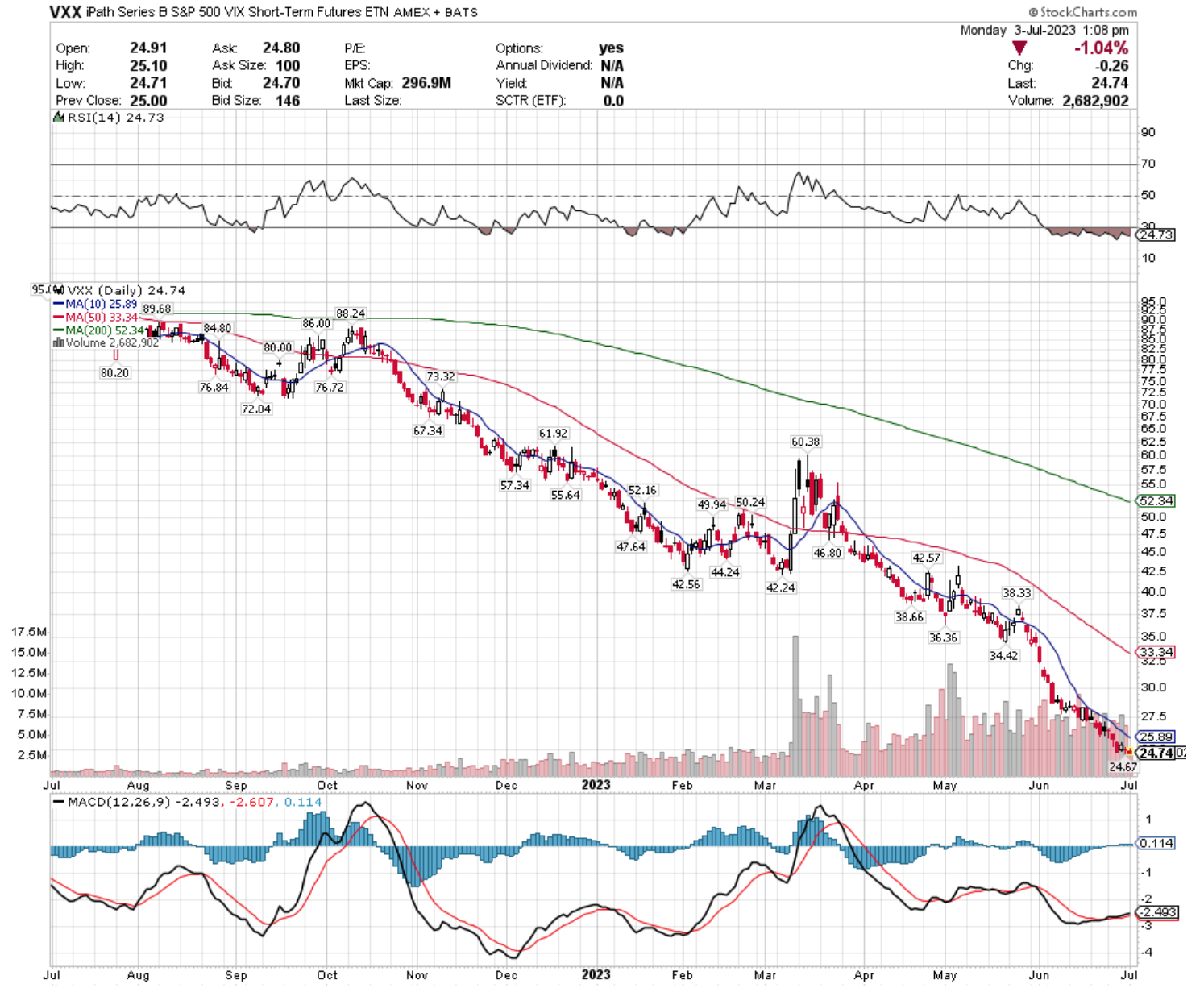Click the 24.73 RSI right-axis tag
1204x988 pixels.
click(x=1156, y=235)
